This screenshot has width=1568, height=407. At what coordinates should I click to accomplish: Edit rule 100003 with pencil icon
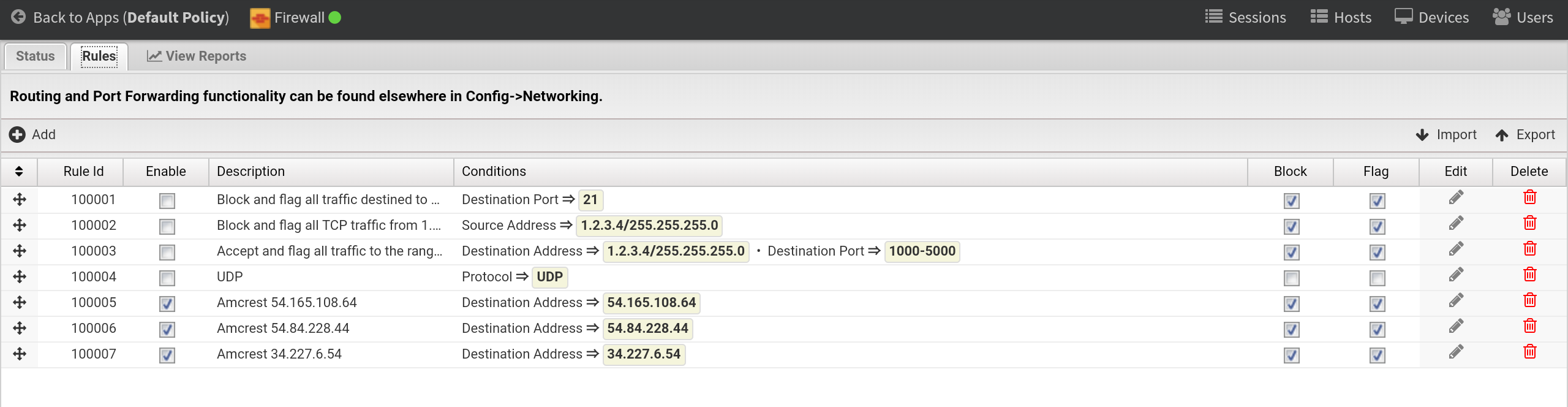(1456, 249)
